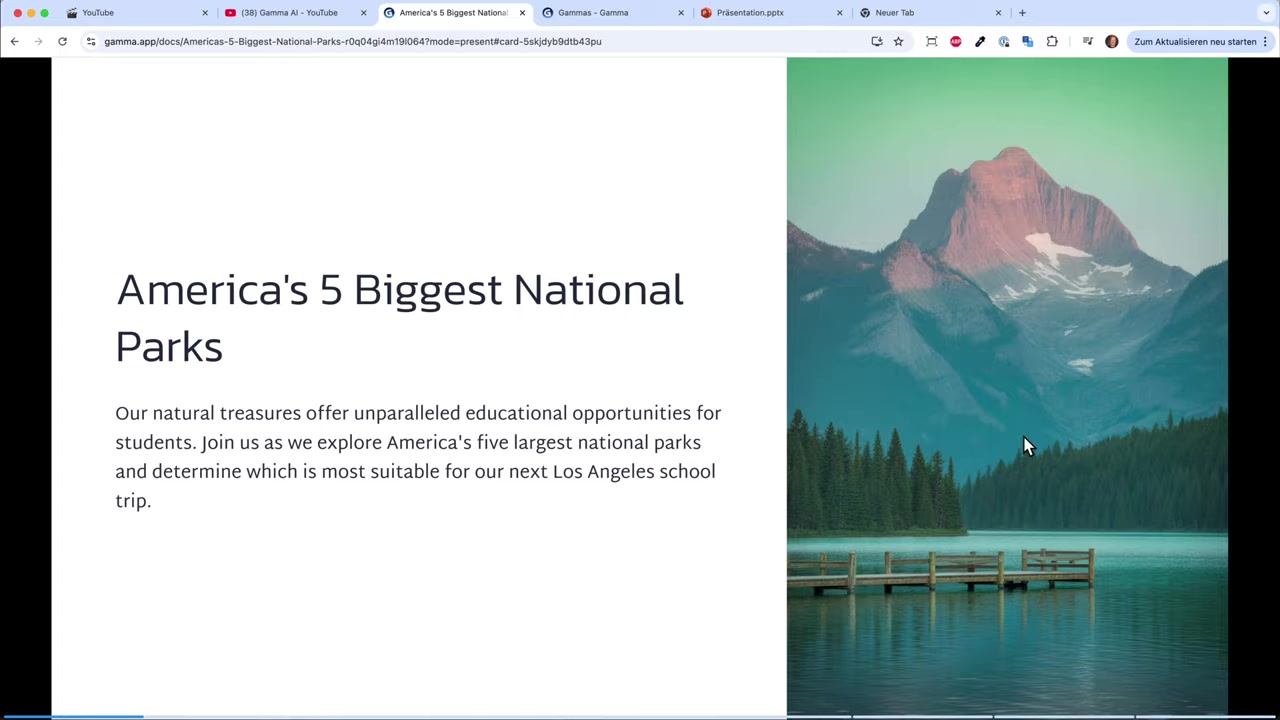Screen dimensions: 1280x720
Task: Open the Extensions puzzle menu
Action: point(1052,41)
